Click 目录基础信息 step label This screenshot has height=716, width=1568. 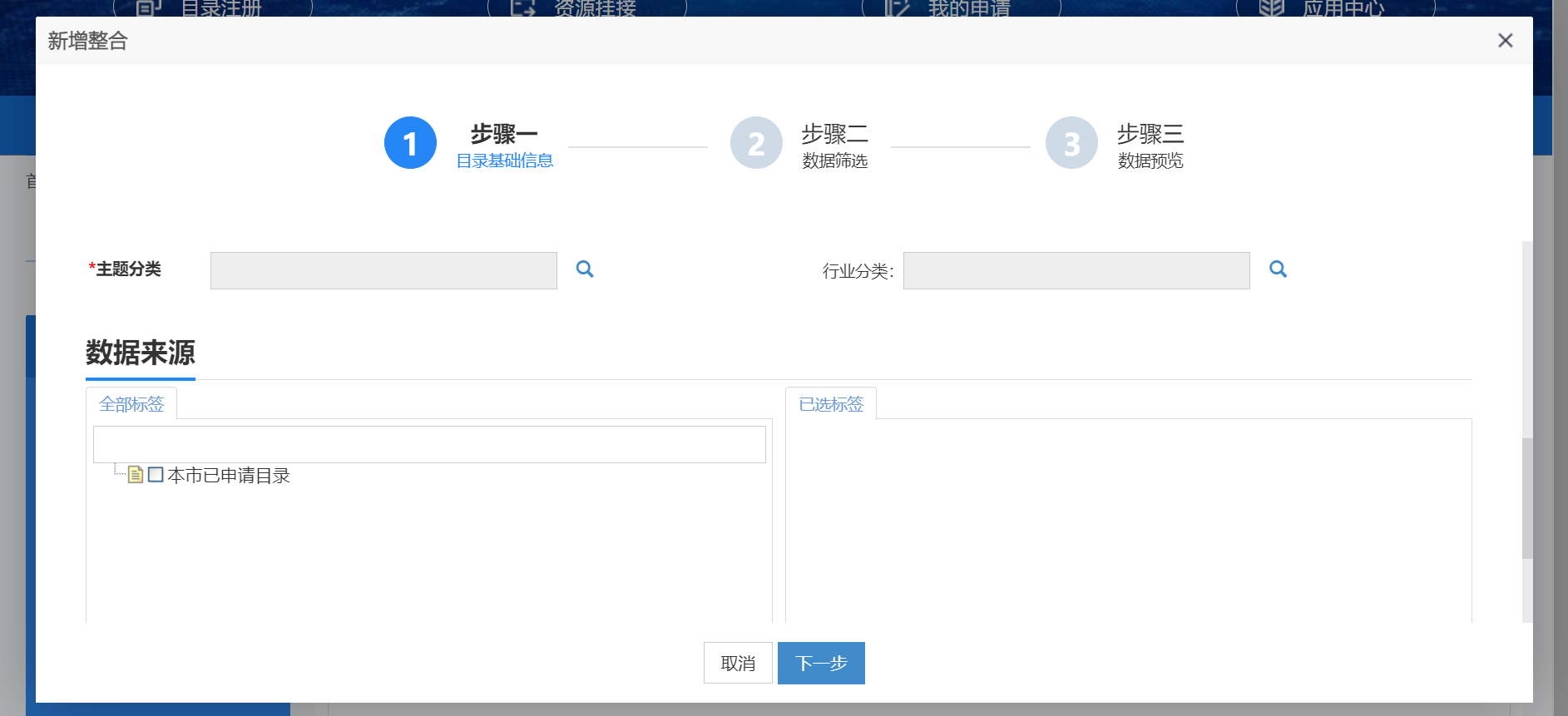[505, 160]
